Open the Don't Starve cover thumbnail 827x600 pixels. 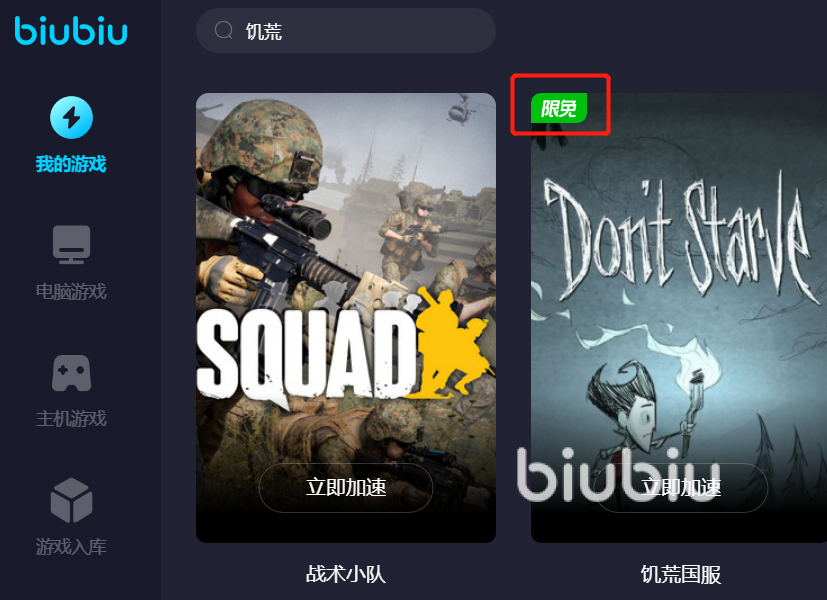pos(679,318)
